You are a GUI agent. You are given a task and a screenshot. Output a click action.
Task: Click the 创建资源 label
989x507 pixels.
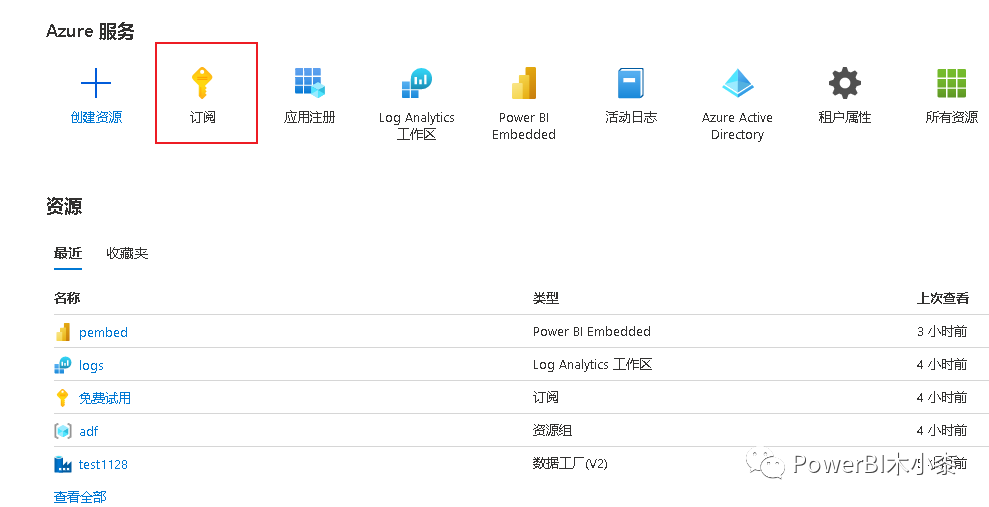[96, 117]
